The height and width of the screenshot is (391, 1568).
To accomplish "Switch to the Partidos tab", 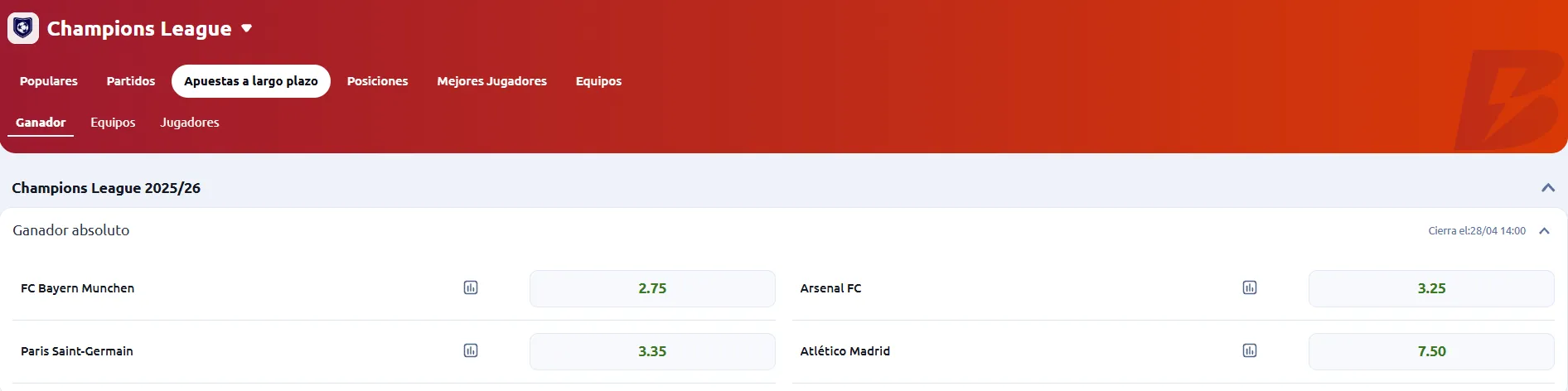I will pyautogui.click(x=131, y=81).
